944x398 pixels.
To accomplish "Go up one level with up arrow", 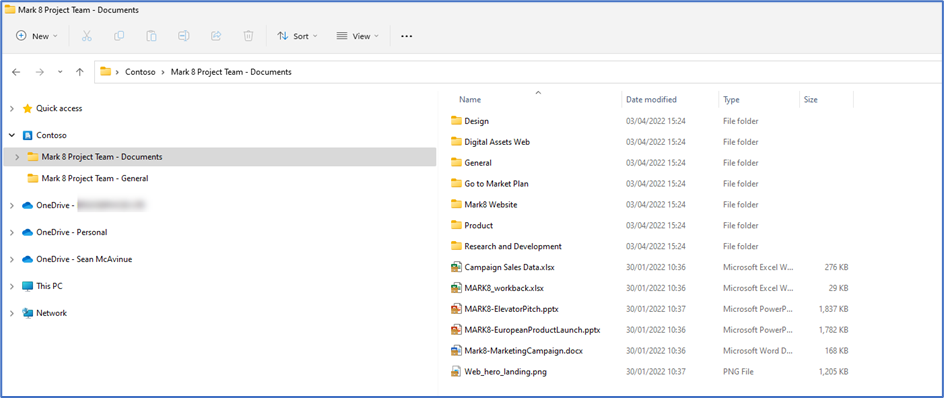I will [x=79, y=72].
